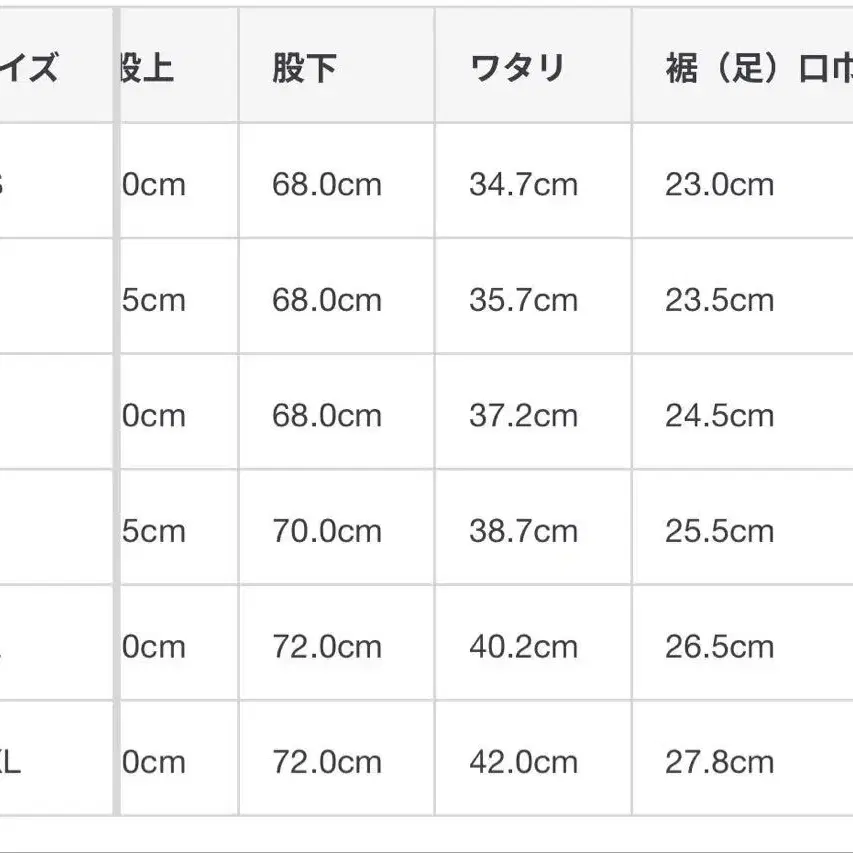Select the 24.5cm hem width value
Screen dimensions: 853x853
pyautogui.click(x=720, y=415)
